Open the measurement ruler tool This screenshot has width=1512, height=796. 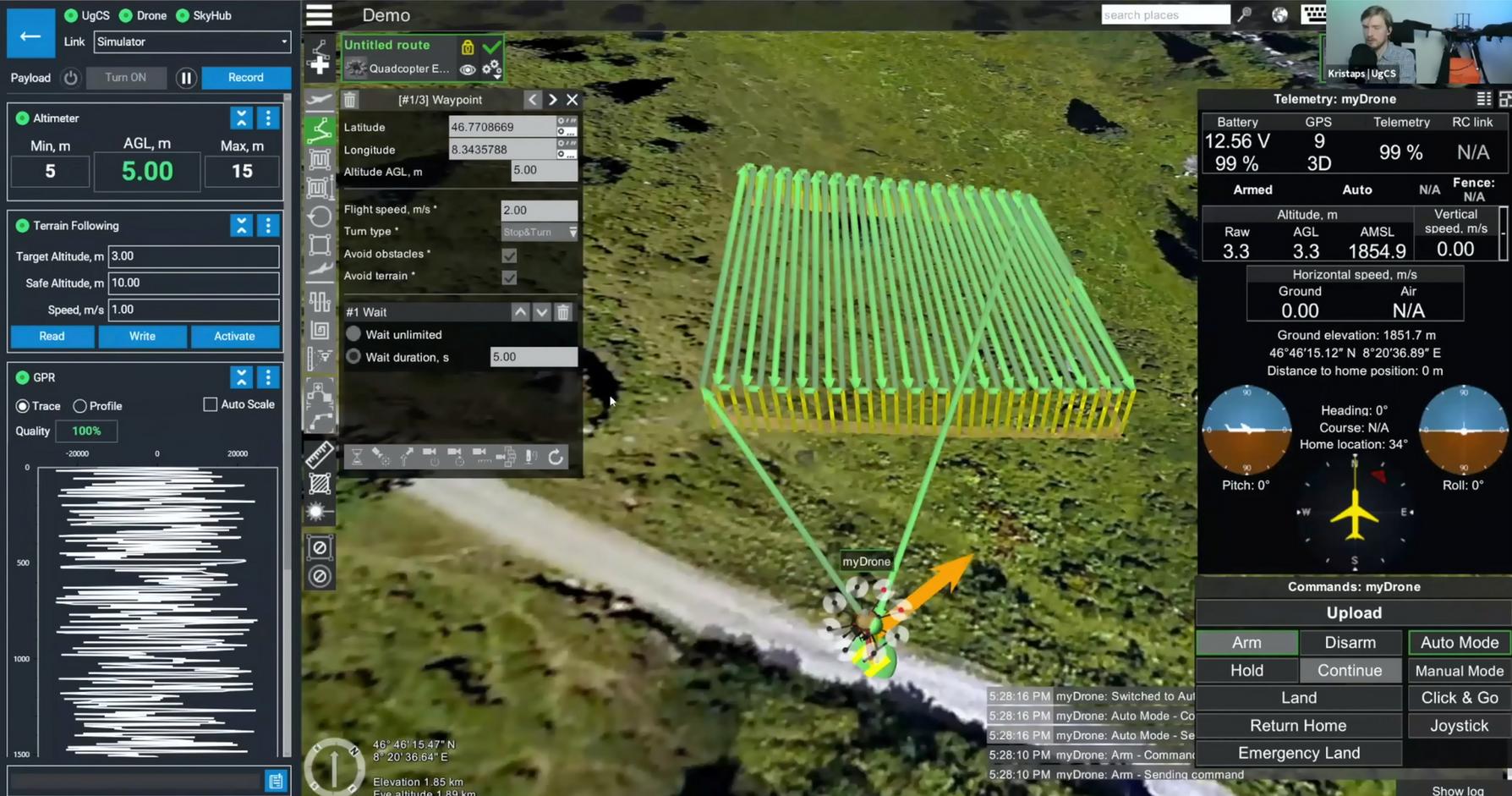point(320,455)
